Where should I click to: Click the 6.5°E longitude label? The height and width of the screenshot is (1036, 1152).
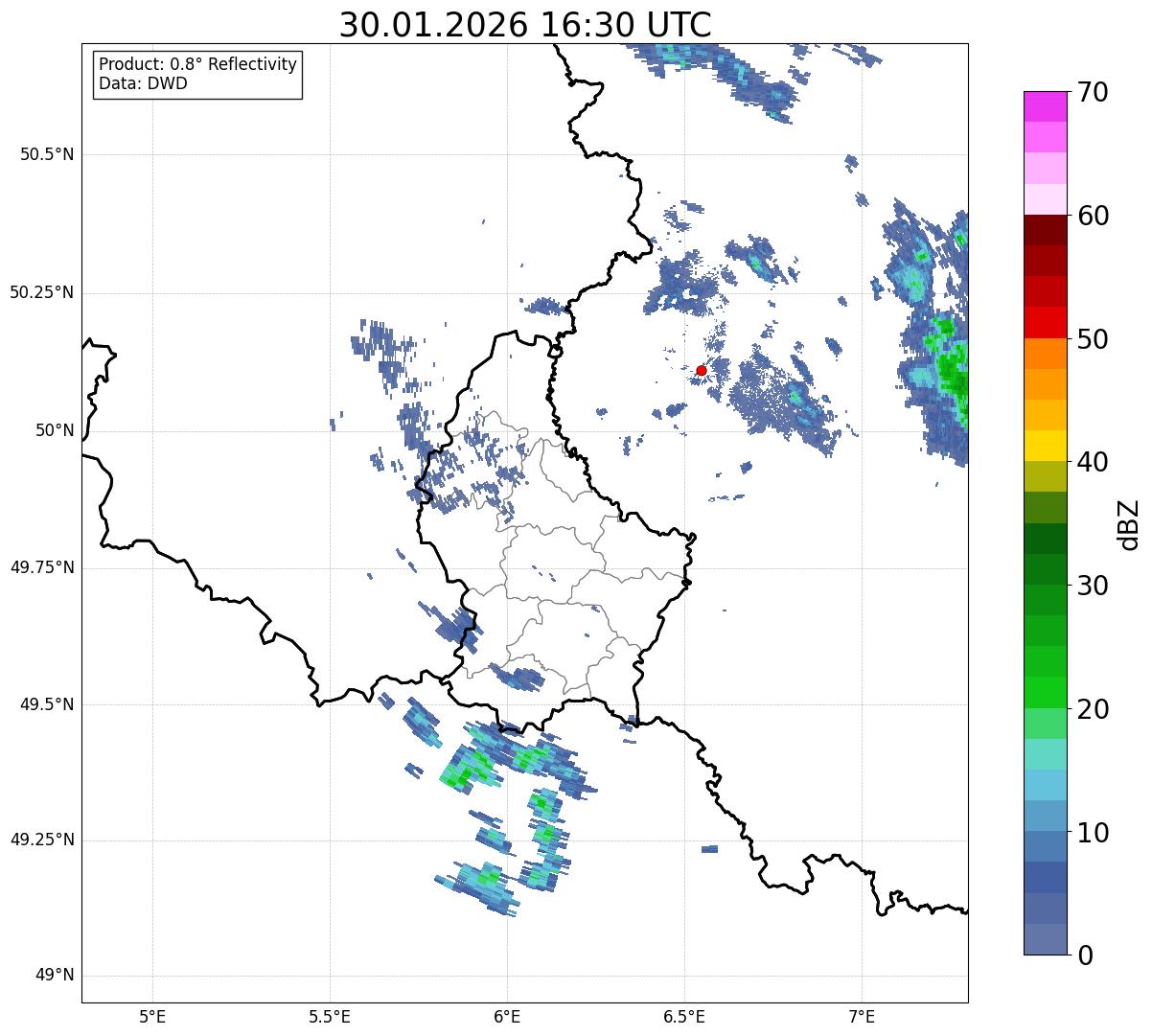(x=684, y=1016)
